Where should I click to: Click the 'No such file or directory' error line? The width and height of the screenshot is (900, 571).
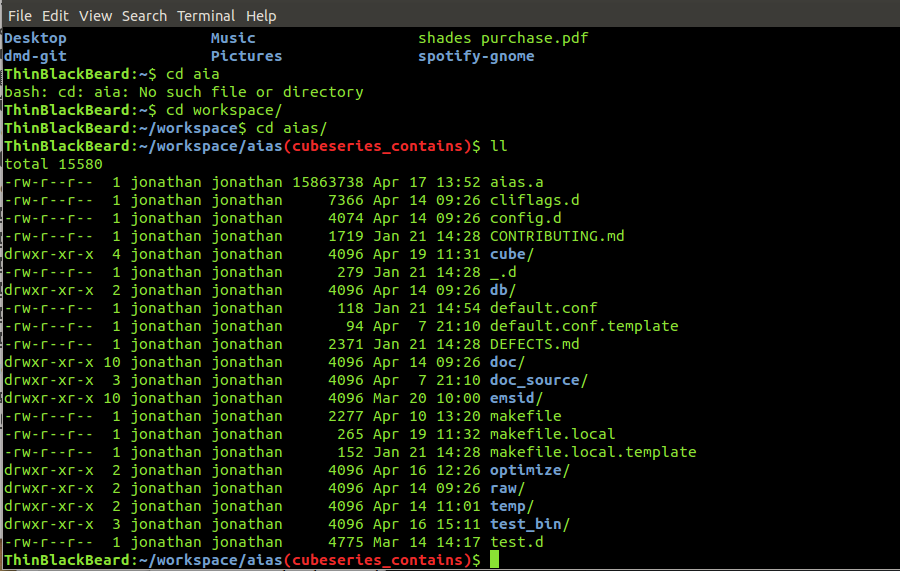point(184,92)
